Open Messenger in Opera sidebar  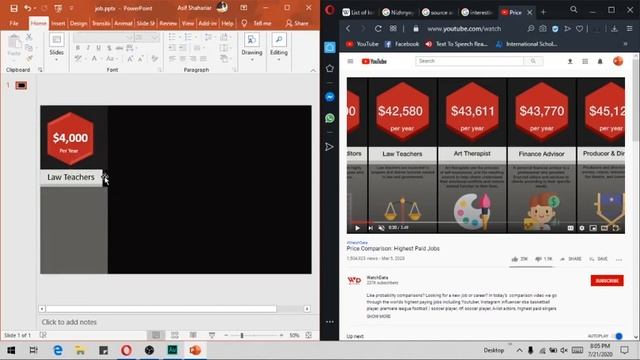tap(330, 97)
